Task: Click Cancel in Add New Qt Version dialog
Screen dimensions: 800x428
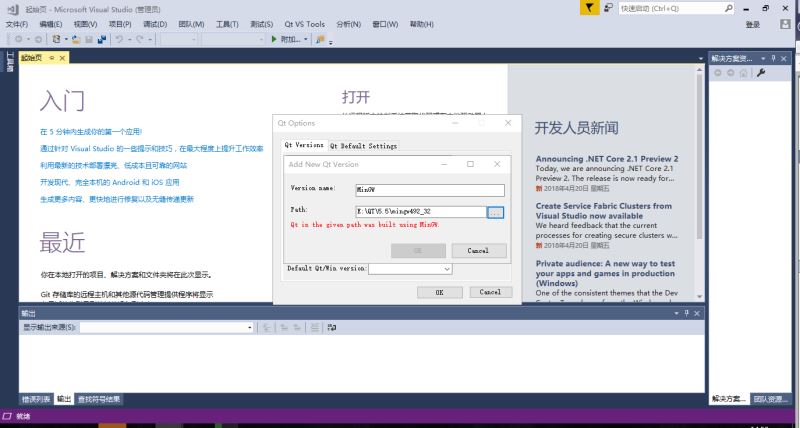Action: [x=479, y=250]
